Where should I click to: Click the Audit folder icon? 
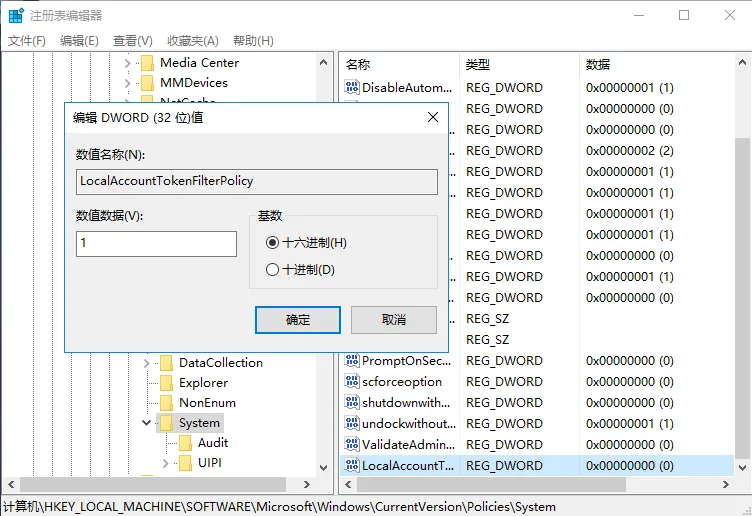pyautogui.click(x=186, y=443)
